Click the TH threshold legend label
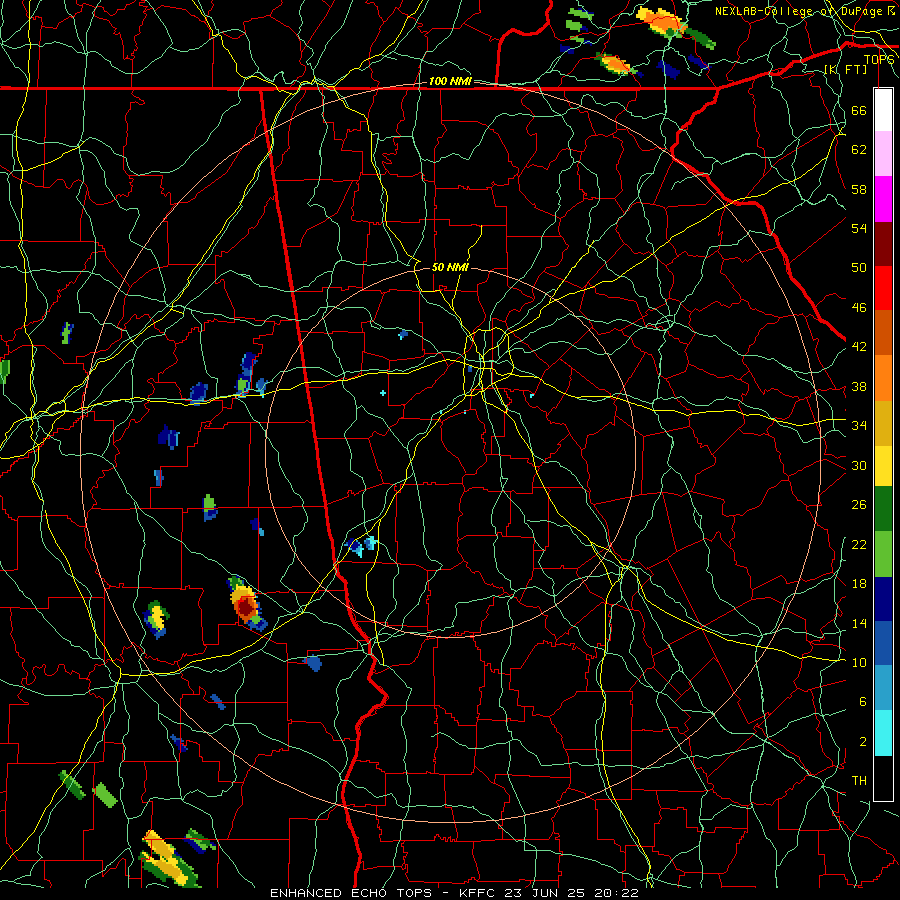 pyautogui.click(x=859, y=781)
